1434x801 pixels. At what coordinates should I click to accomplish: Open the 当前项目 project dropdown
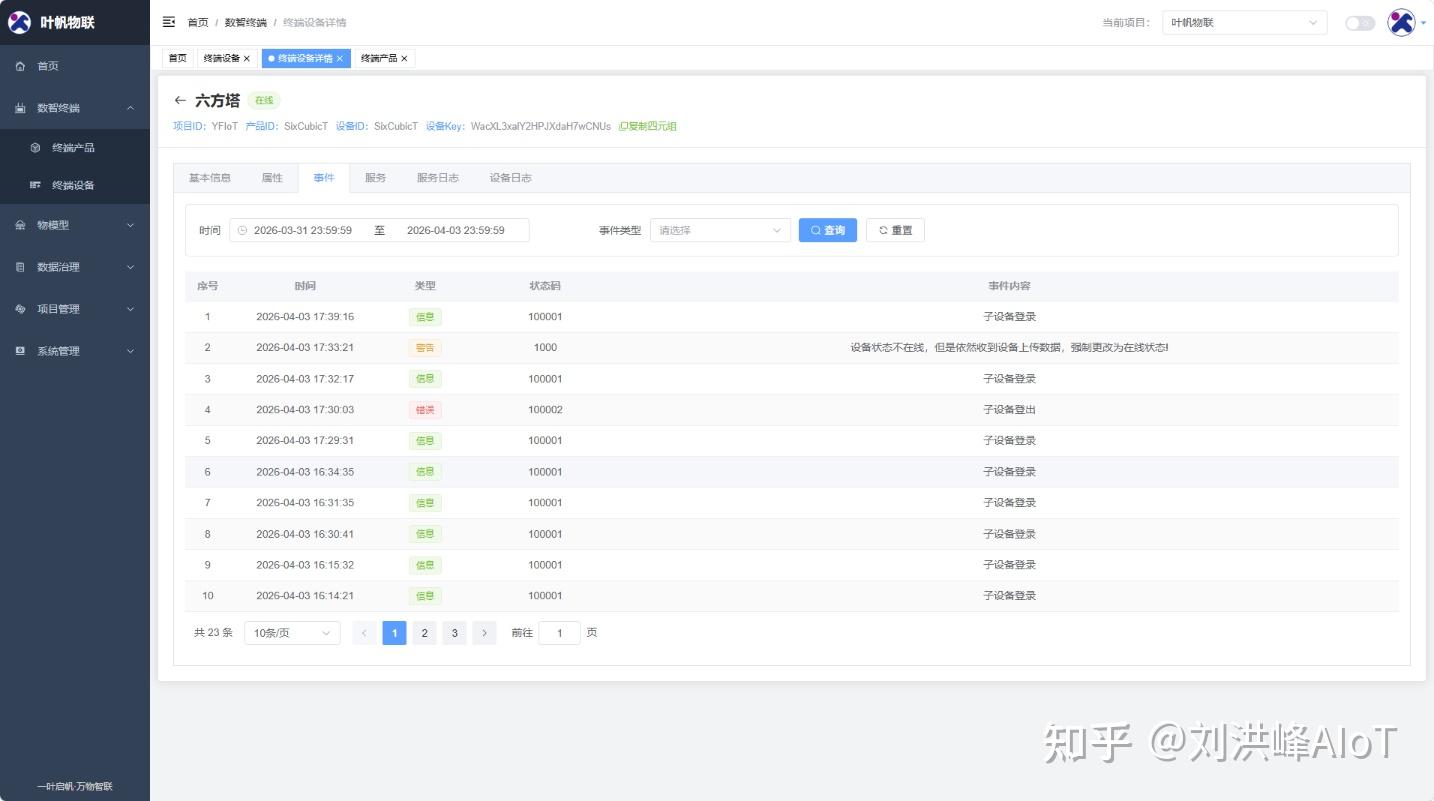pyautogui.click(x=1244, y=23)
